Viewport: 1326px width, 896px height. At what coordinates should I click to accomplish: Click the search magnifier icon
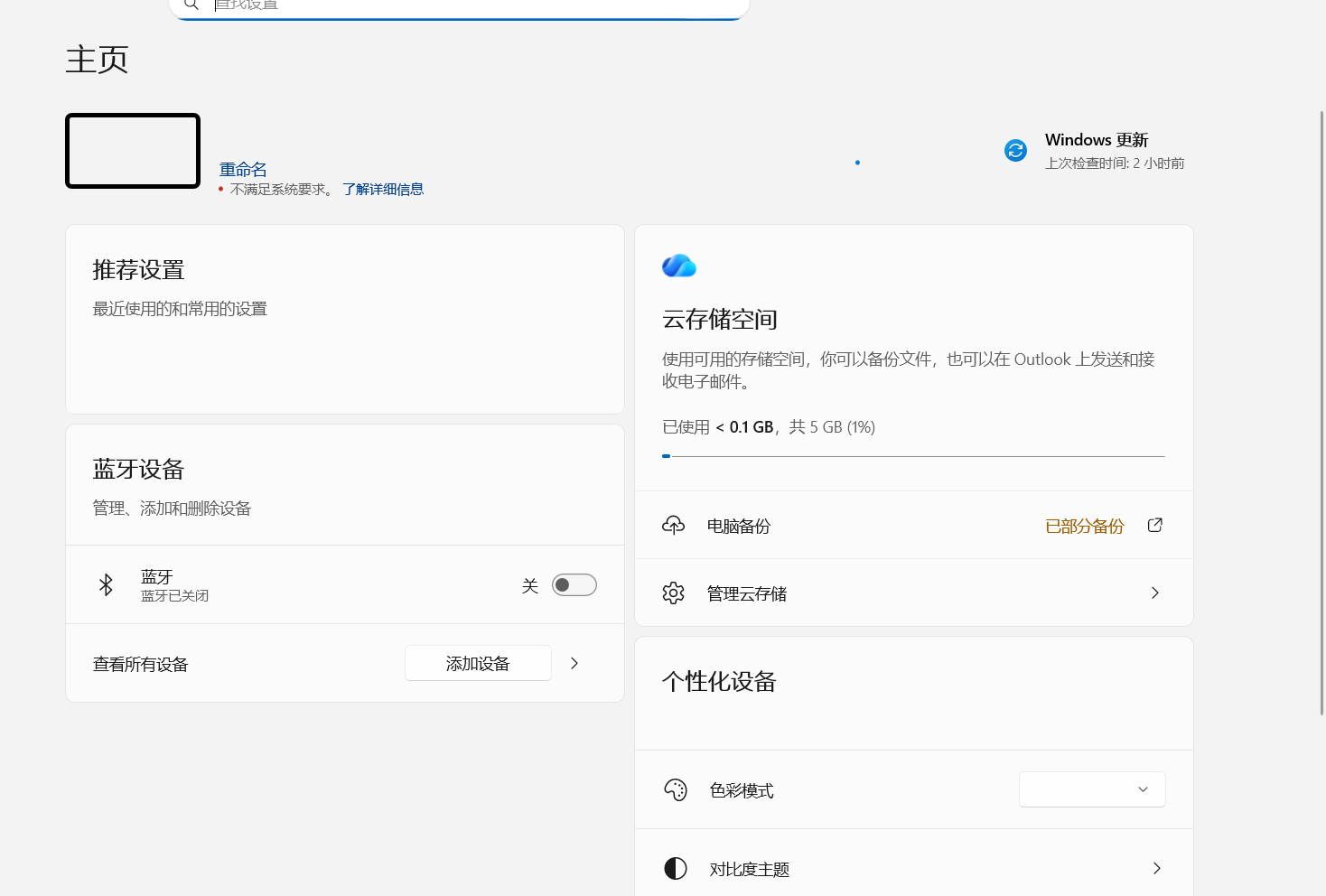[x=191, y=5]
